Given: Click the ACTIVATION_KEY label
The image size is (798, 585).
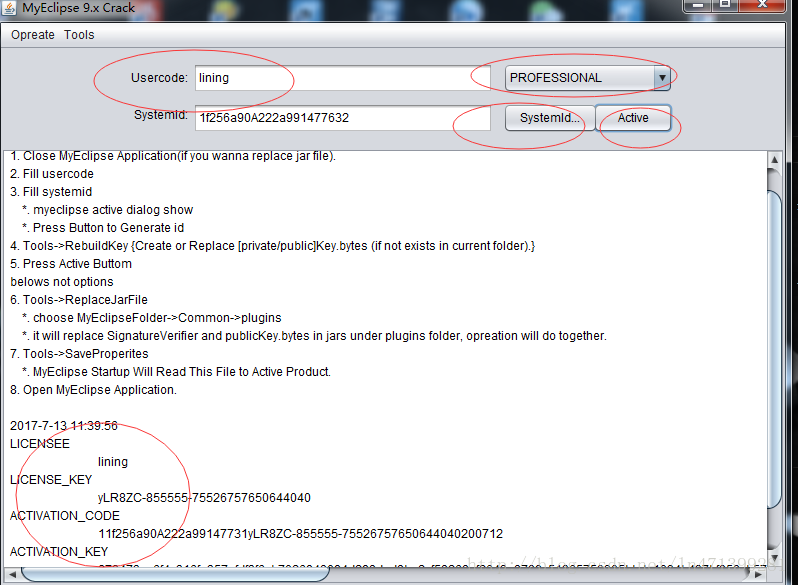Looking at the screenshot, I should point(59,552).
